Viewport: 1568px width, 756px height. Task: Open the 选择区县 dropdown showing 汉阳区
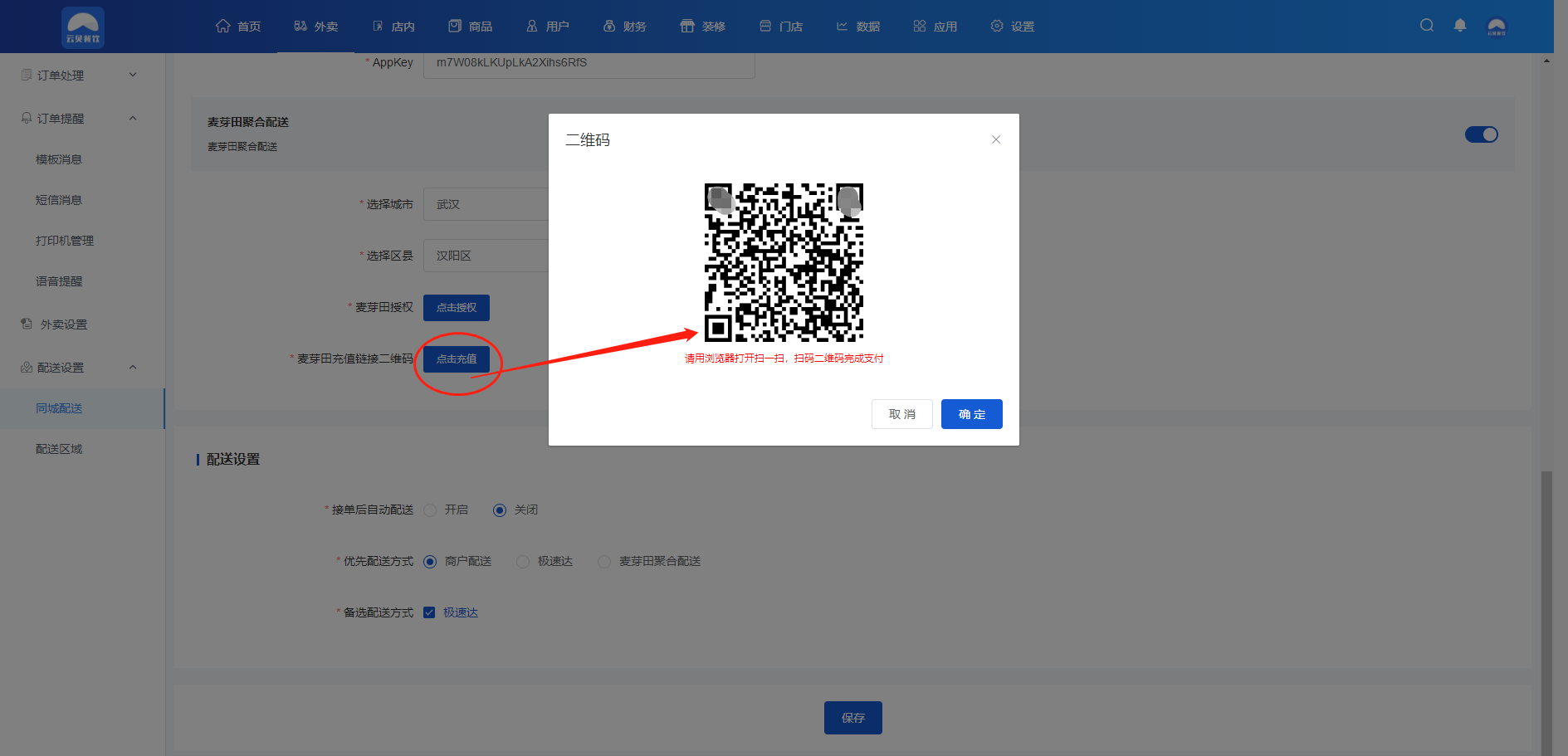[486, 256]
